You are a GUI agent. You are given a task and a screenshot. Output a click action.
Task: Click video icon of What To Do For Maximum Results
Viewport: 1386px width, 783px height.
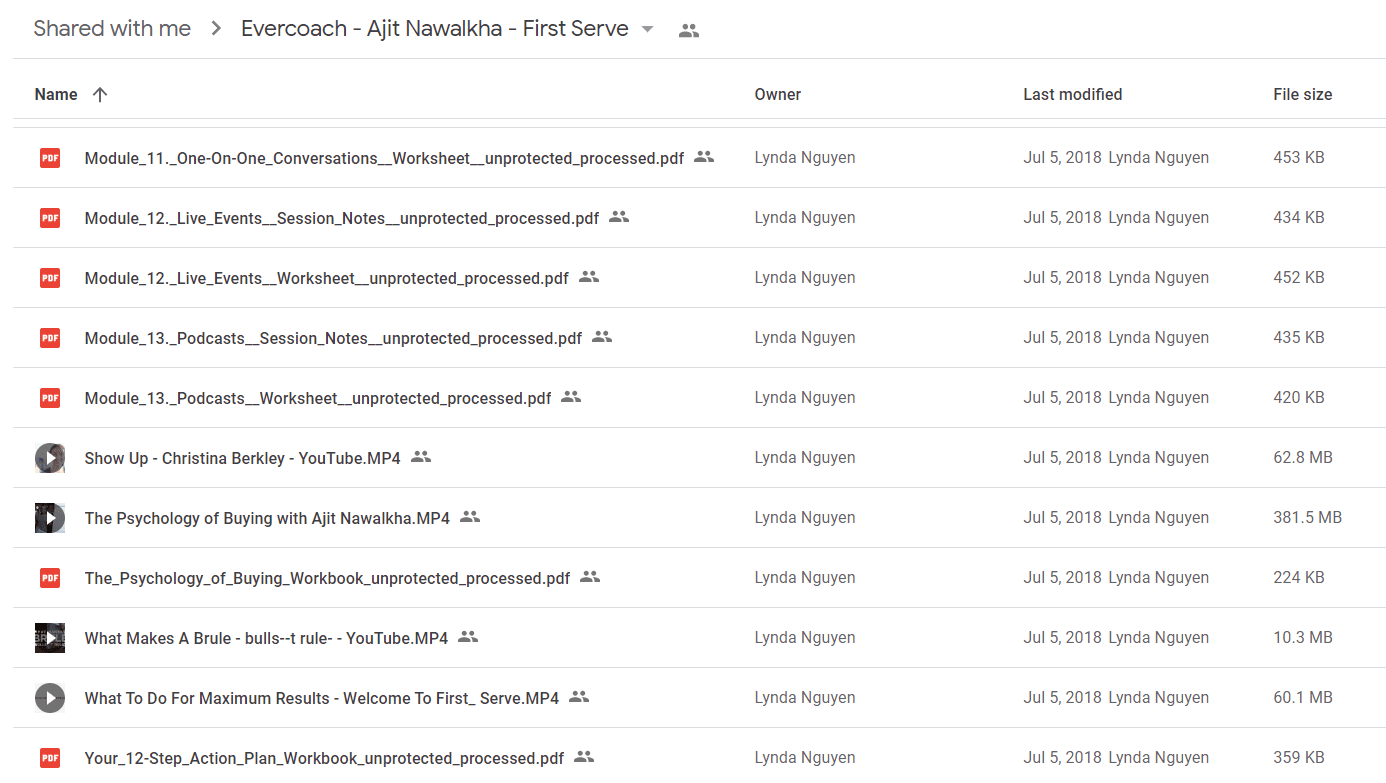click(x=50, y=698)
